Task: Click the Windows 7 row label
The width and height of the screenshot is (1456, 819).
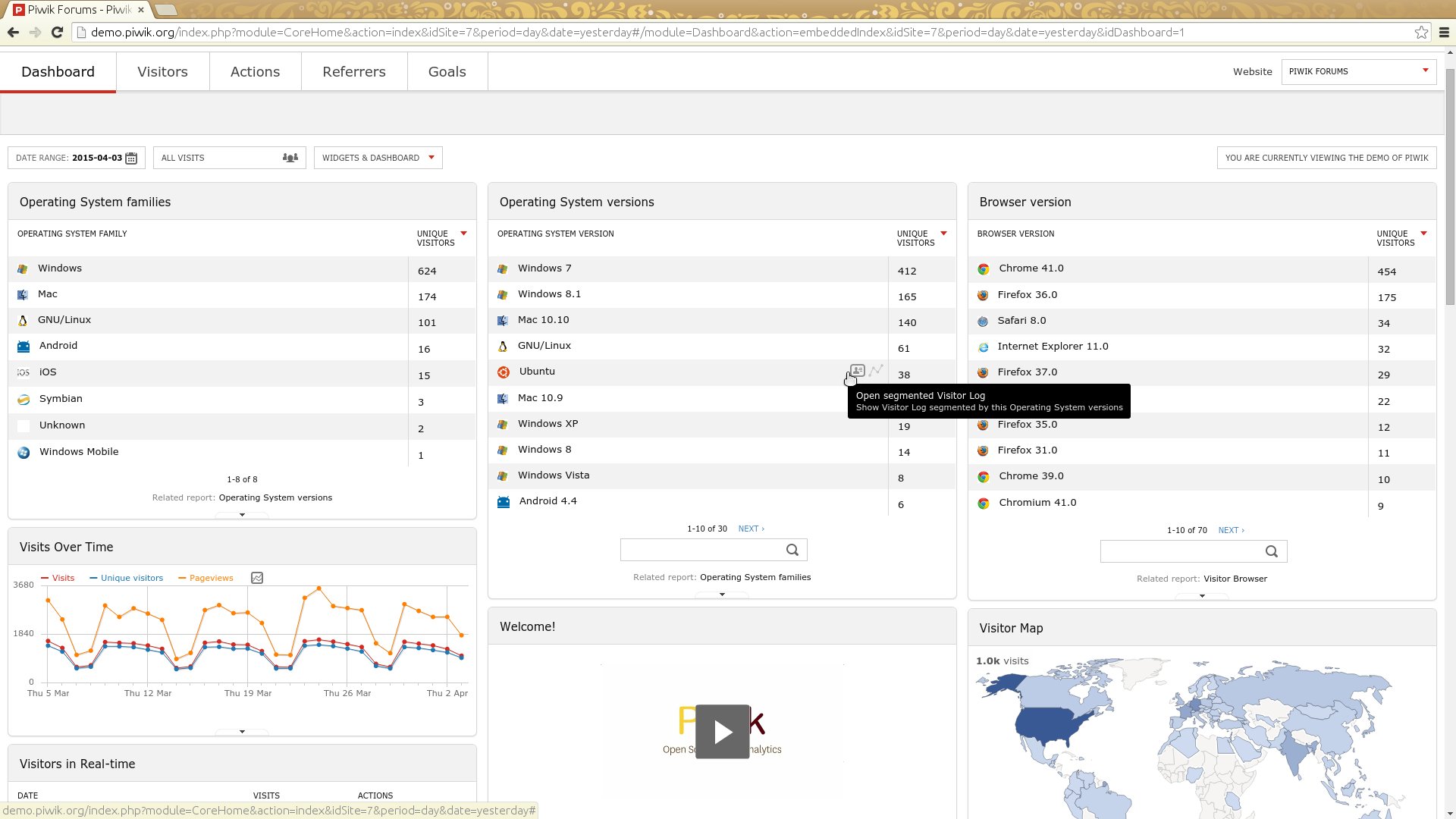Action: click(x=544, y=268)
